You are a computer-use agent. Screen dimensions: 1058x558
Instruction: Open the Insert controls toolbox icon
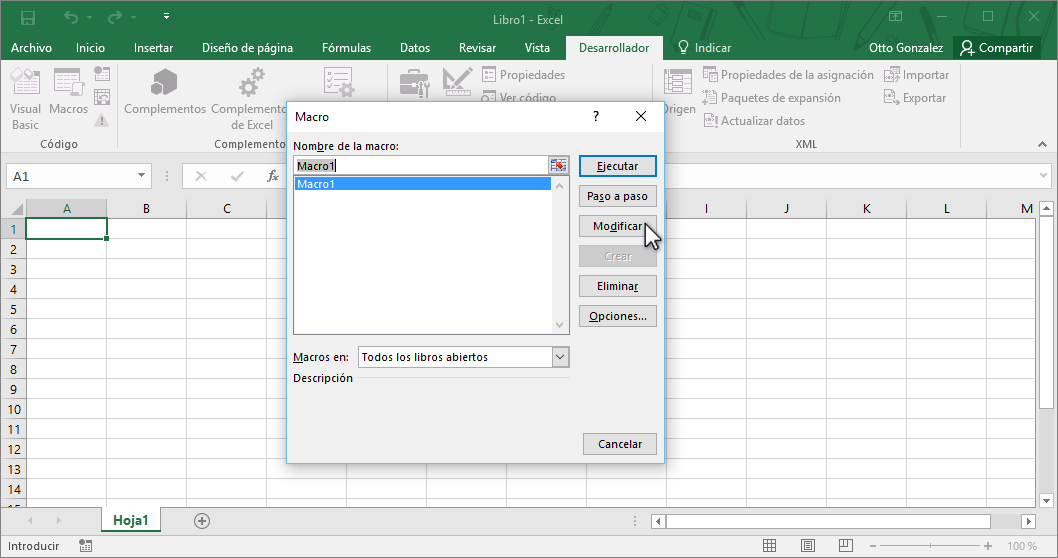point(414,83)
